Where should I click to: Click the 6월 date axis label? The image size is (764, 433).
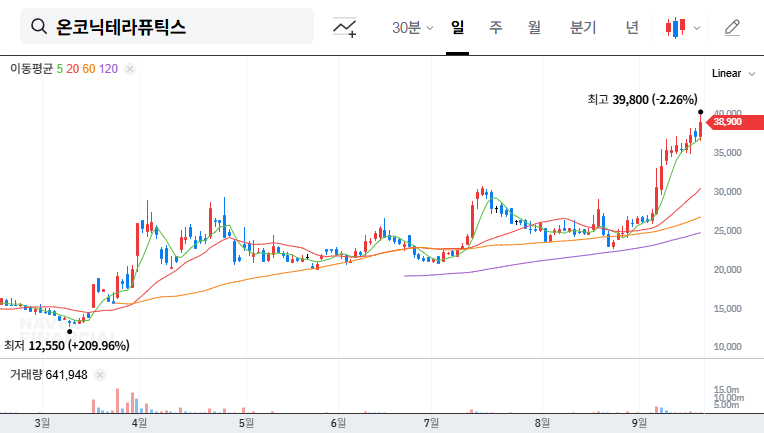[338, 423]
